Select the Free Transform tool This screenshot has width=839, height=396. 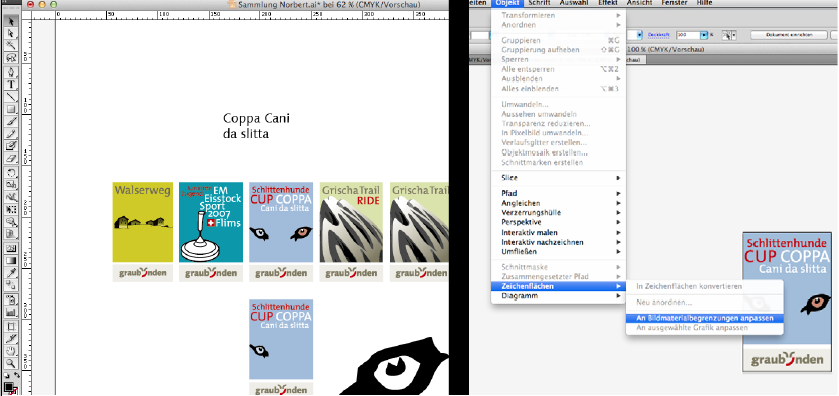tap(11, 209)
